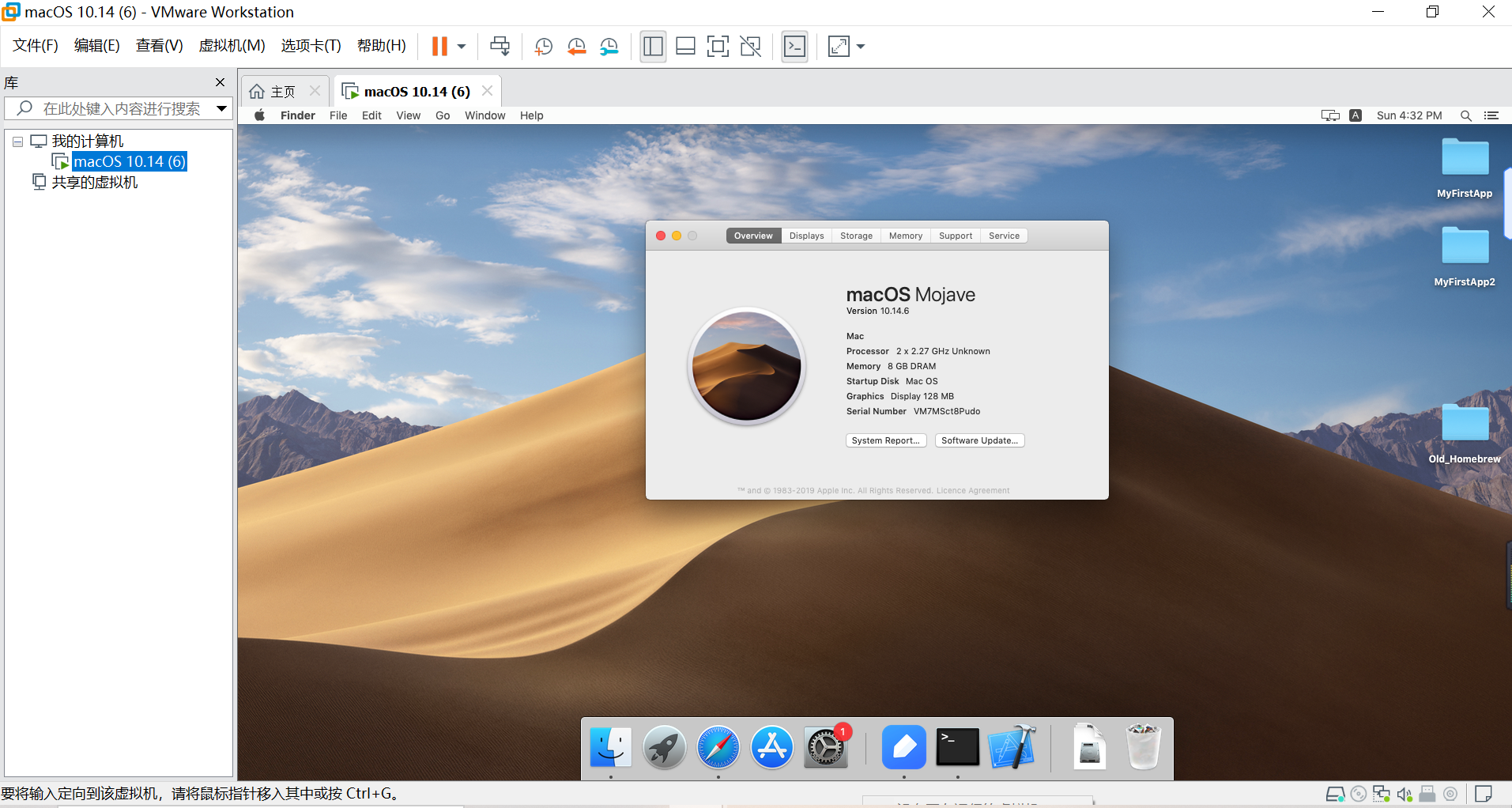The width and height of the screenshot is (1512, 808).
Task: Open the 文件(F) menu
Action: pyautogui.click(x=36, y=46)
